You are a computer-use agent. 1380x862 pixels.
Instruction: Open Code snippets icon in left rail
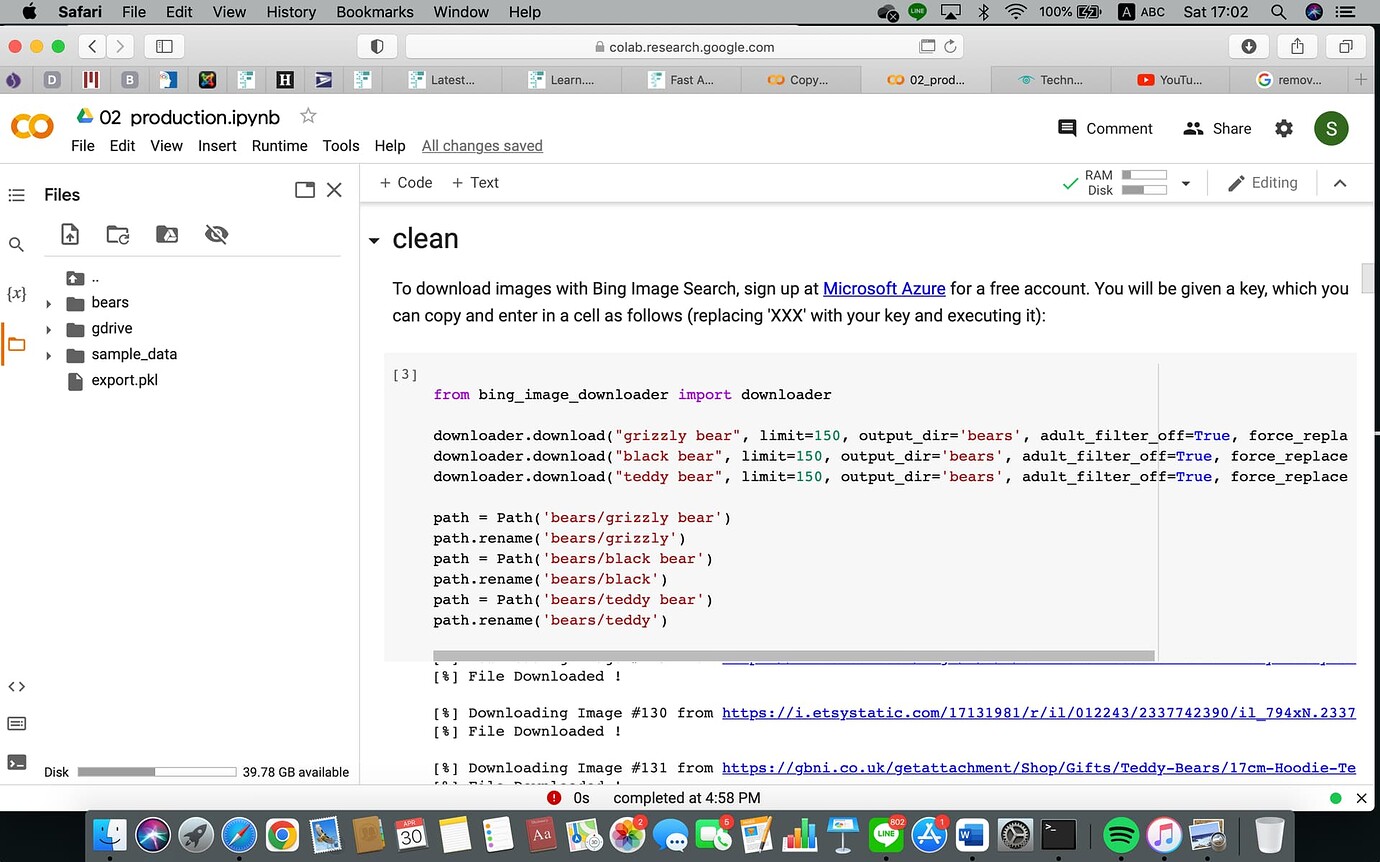(x=16, y=686)
